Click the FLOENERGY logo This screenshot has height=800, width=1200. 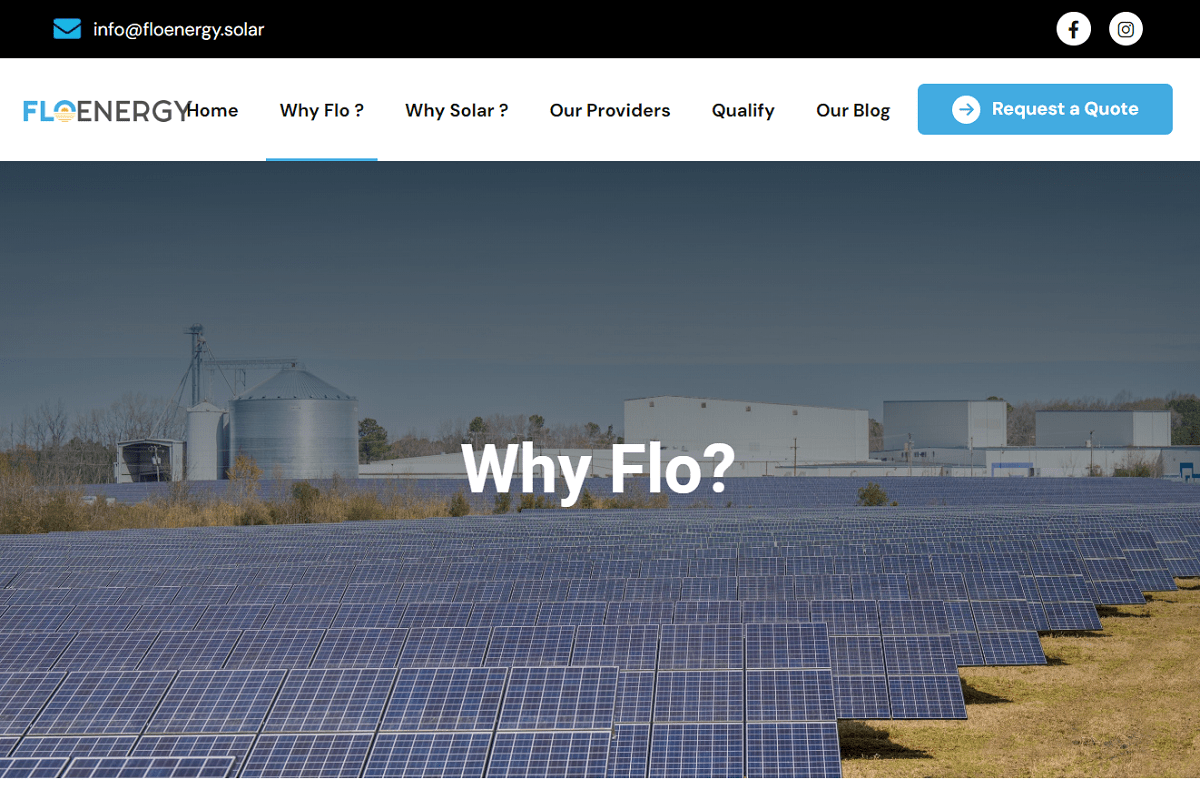pyautogui.click(x=107, y=111)
